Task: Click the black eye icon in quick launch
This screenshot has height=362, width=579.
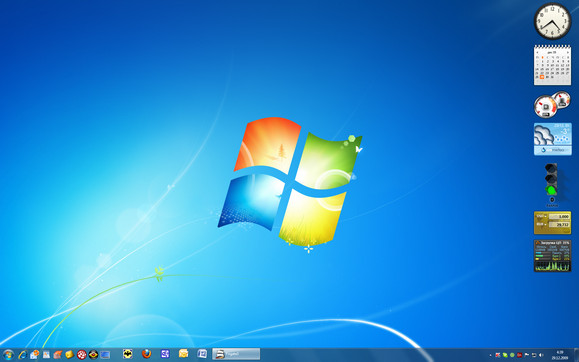Action: (x=93, y=355)
